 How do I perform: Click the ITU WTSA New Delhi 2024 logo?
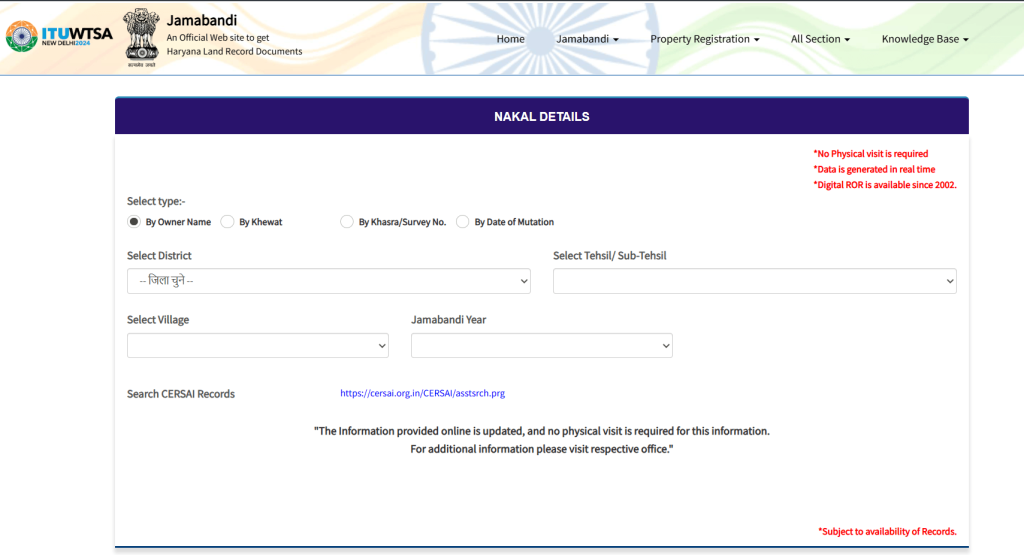coord(59,37)
